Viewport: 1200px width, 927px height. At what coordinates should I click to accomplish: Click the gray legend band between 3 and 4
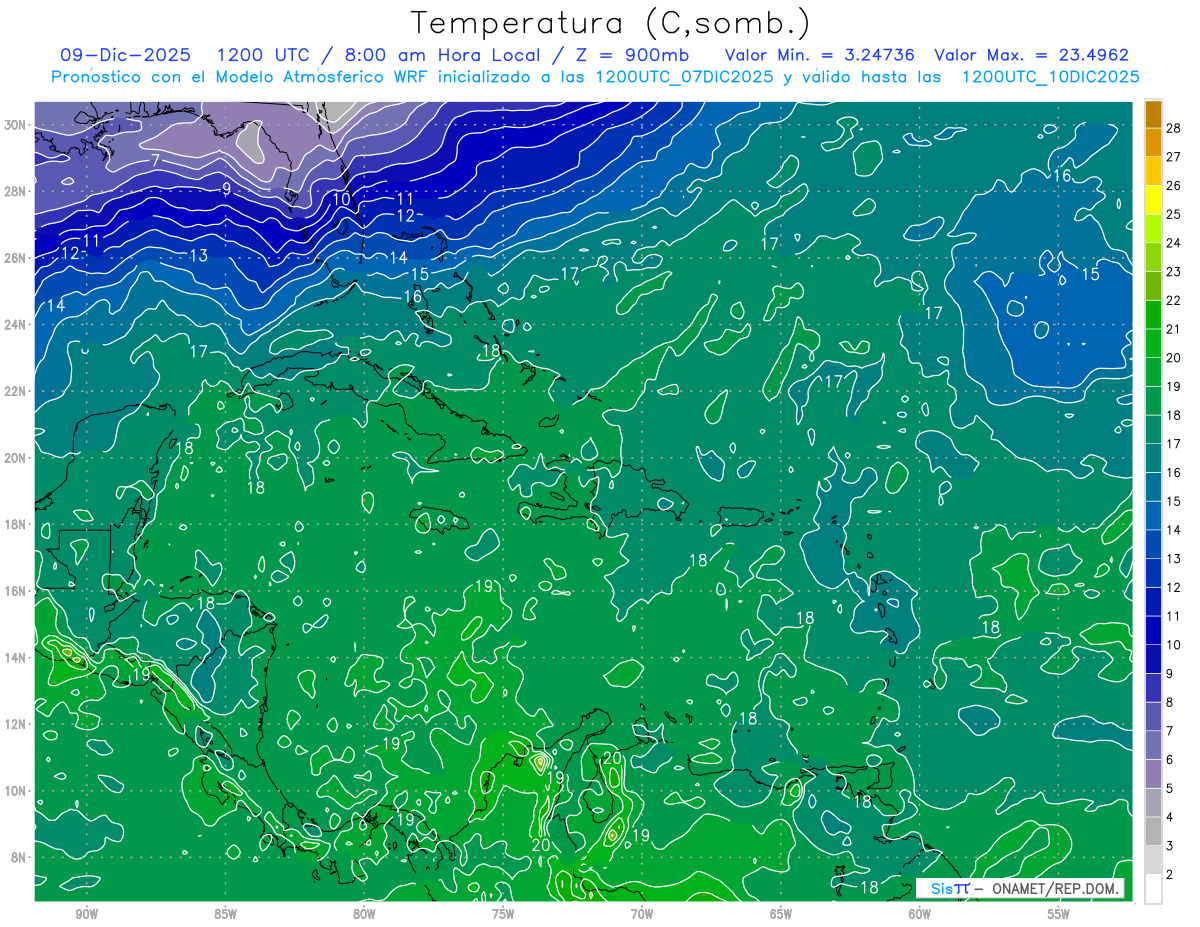1153,831
